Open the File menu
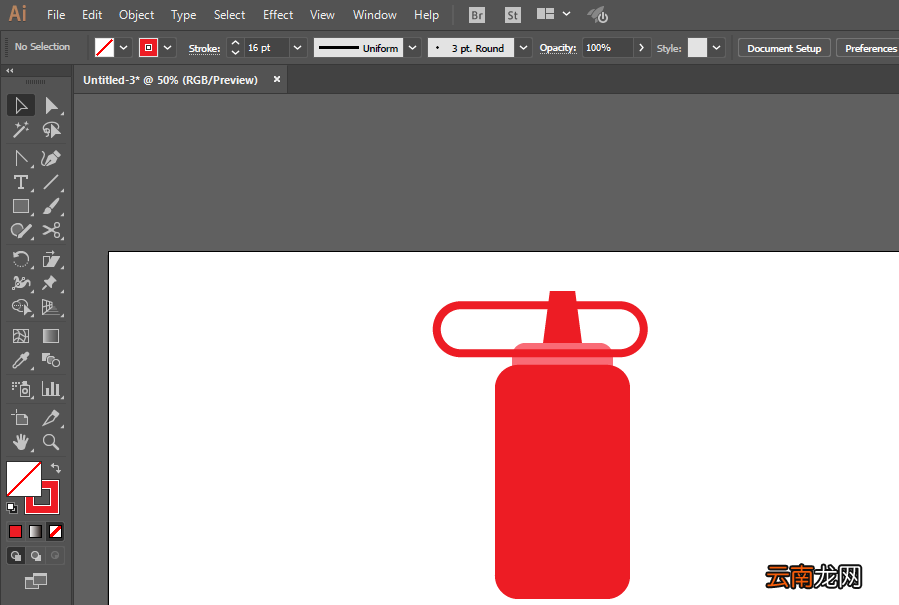Screen dimensions: 899x605 [56, 15]
